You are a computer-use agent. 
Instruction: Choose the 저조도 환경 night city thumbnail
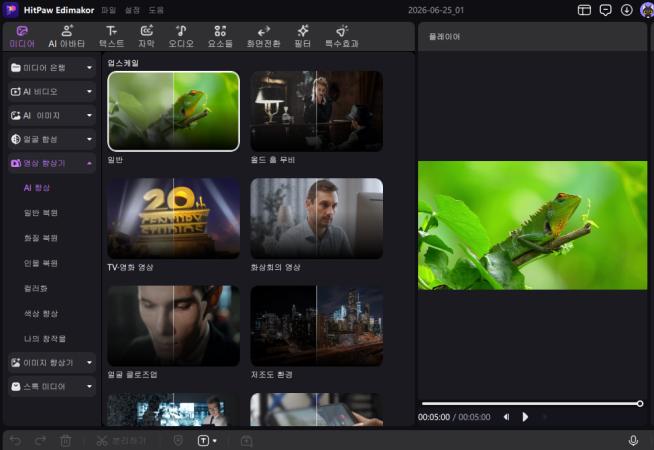317,326
